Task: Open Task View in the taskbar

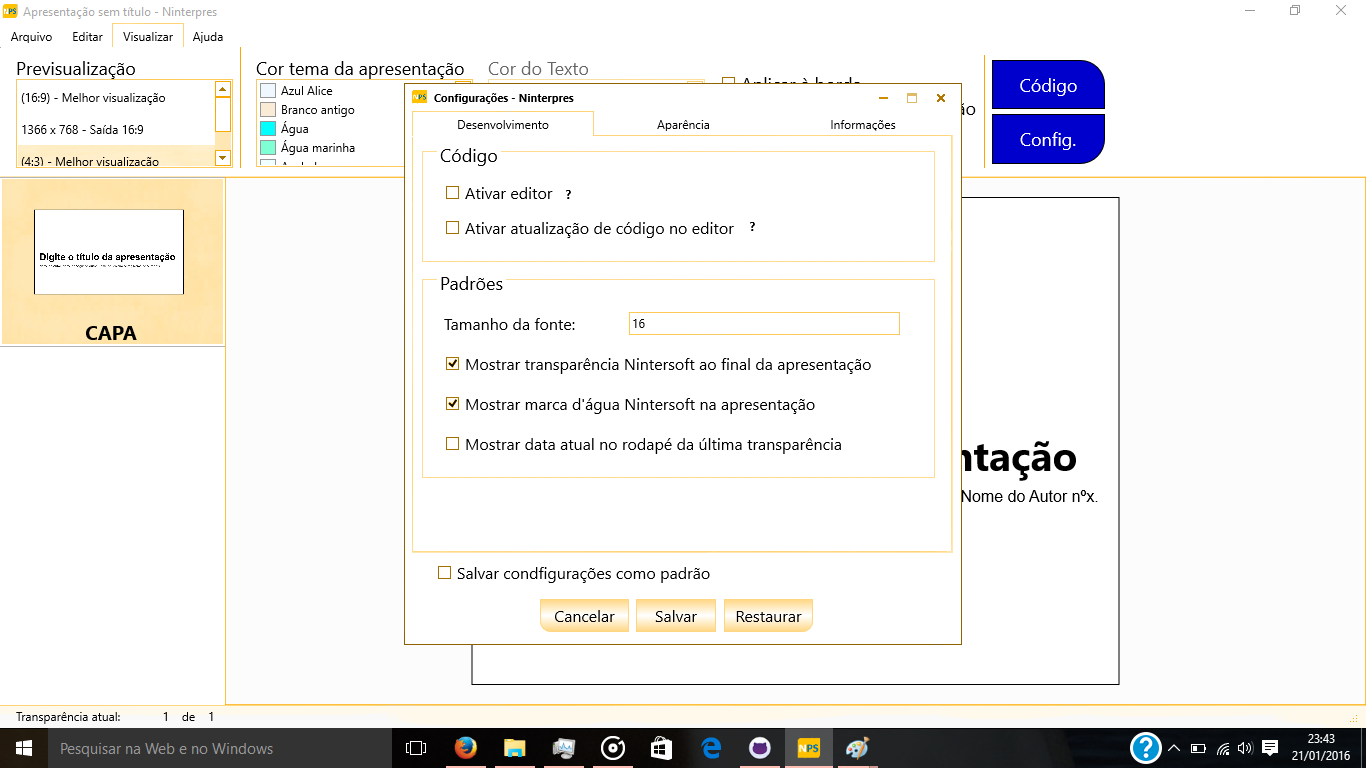Action: tap(416, 748)
